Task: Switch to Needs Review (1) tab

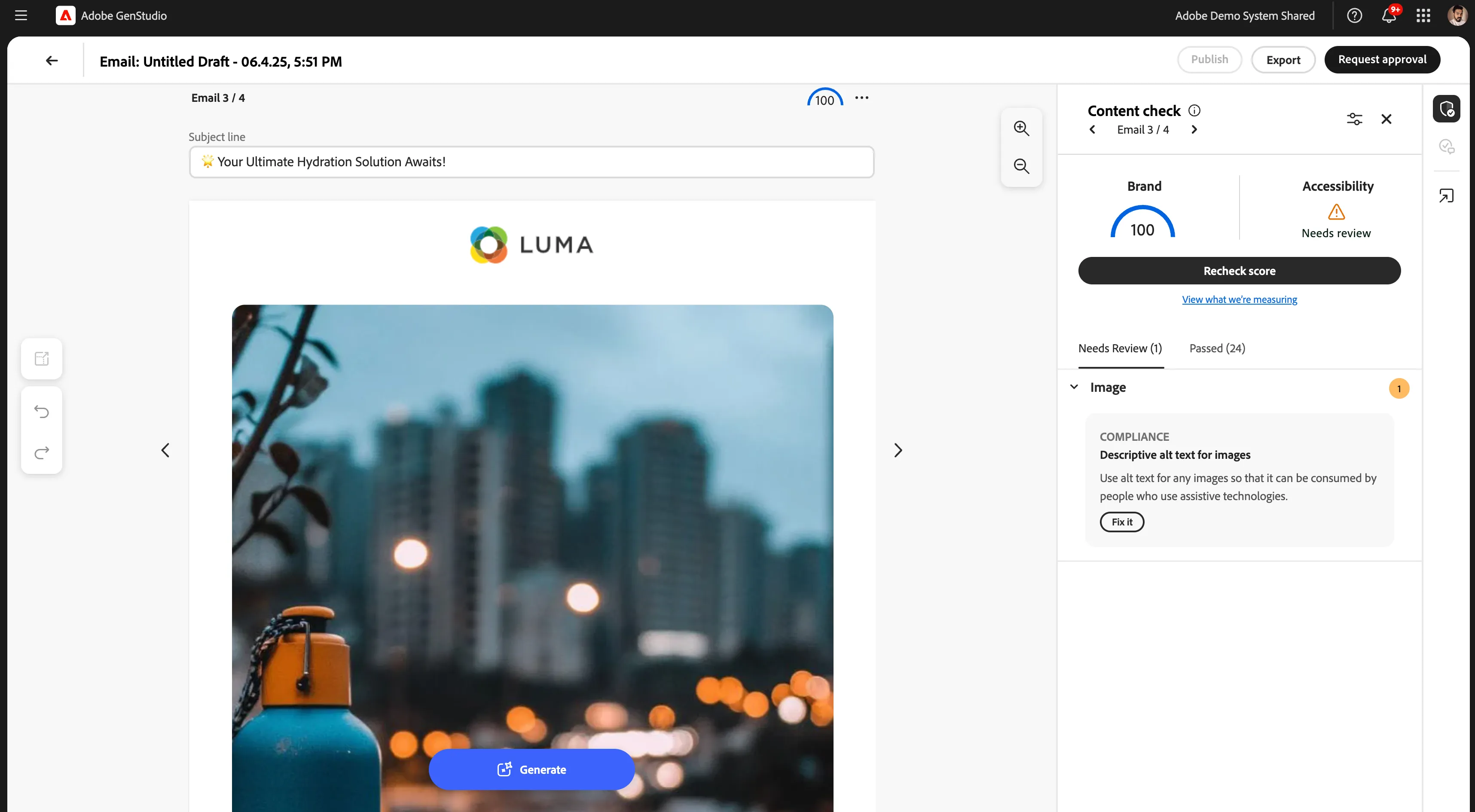Action: click(1120, 348)
